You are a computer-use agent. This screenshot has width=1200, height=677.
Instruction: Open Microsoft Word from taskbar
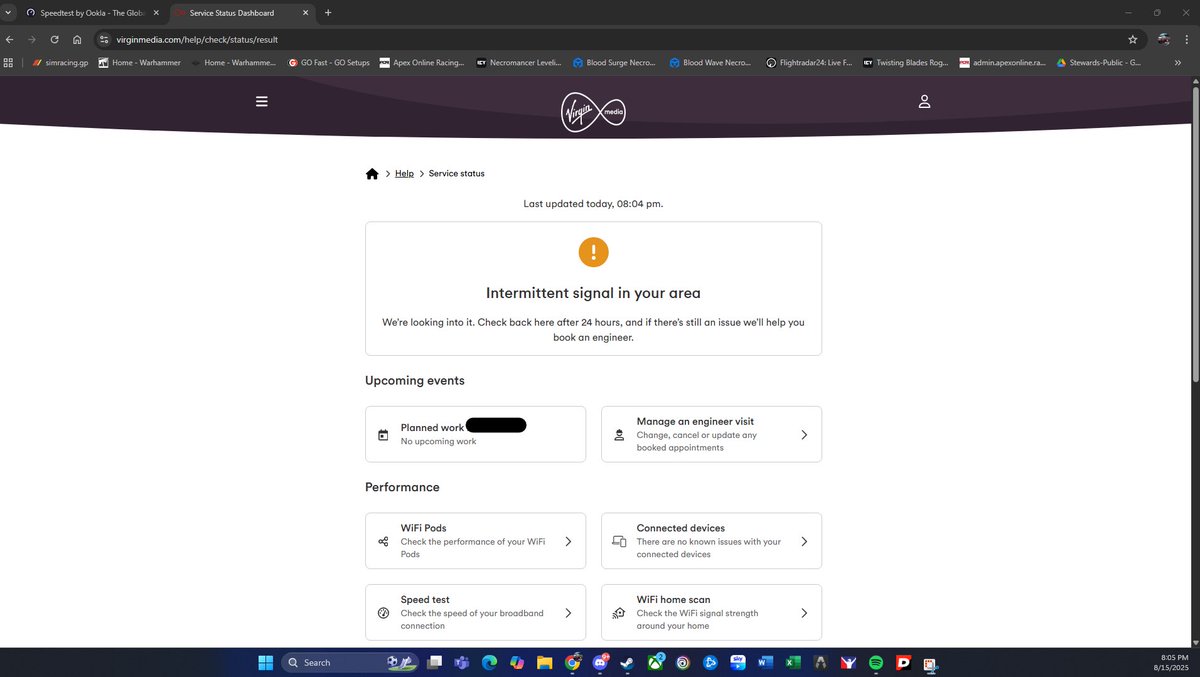coord(765,662)
